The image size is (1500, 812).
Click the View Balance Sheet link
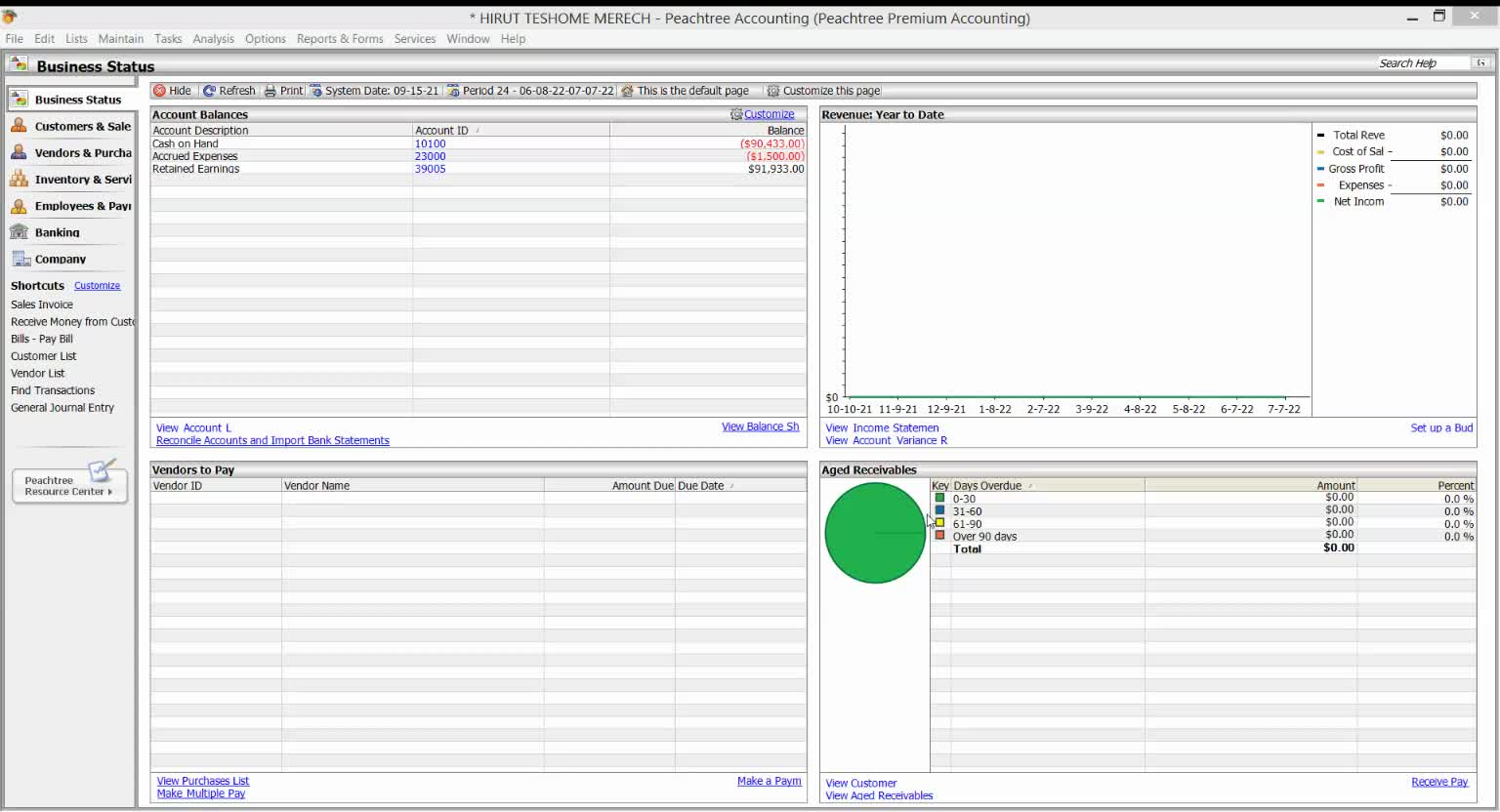(760, 426)
